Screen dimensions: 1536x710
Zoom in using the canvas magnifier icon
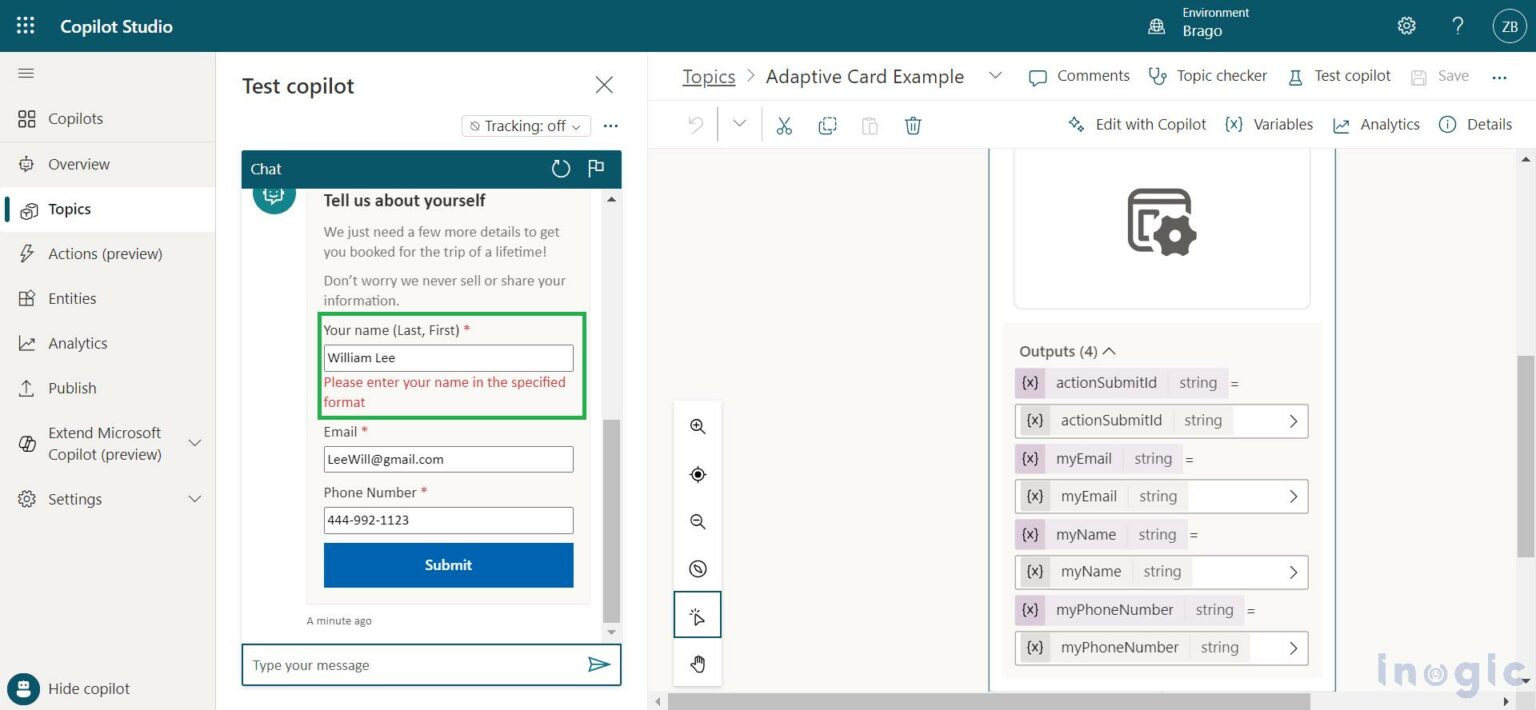pyautogui.click(x=697, y=425)
